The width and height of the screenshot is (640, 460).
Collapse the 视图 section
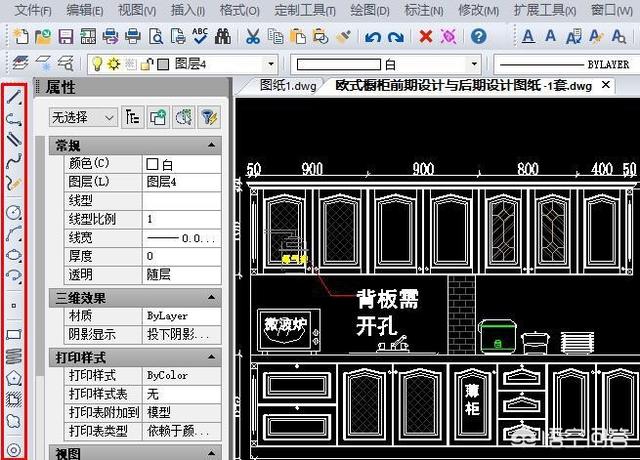point(211,453)
